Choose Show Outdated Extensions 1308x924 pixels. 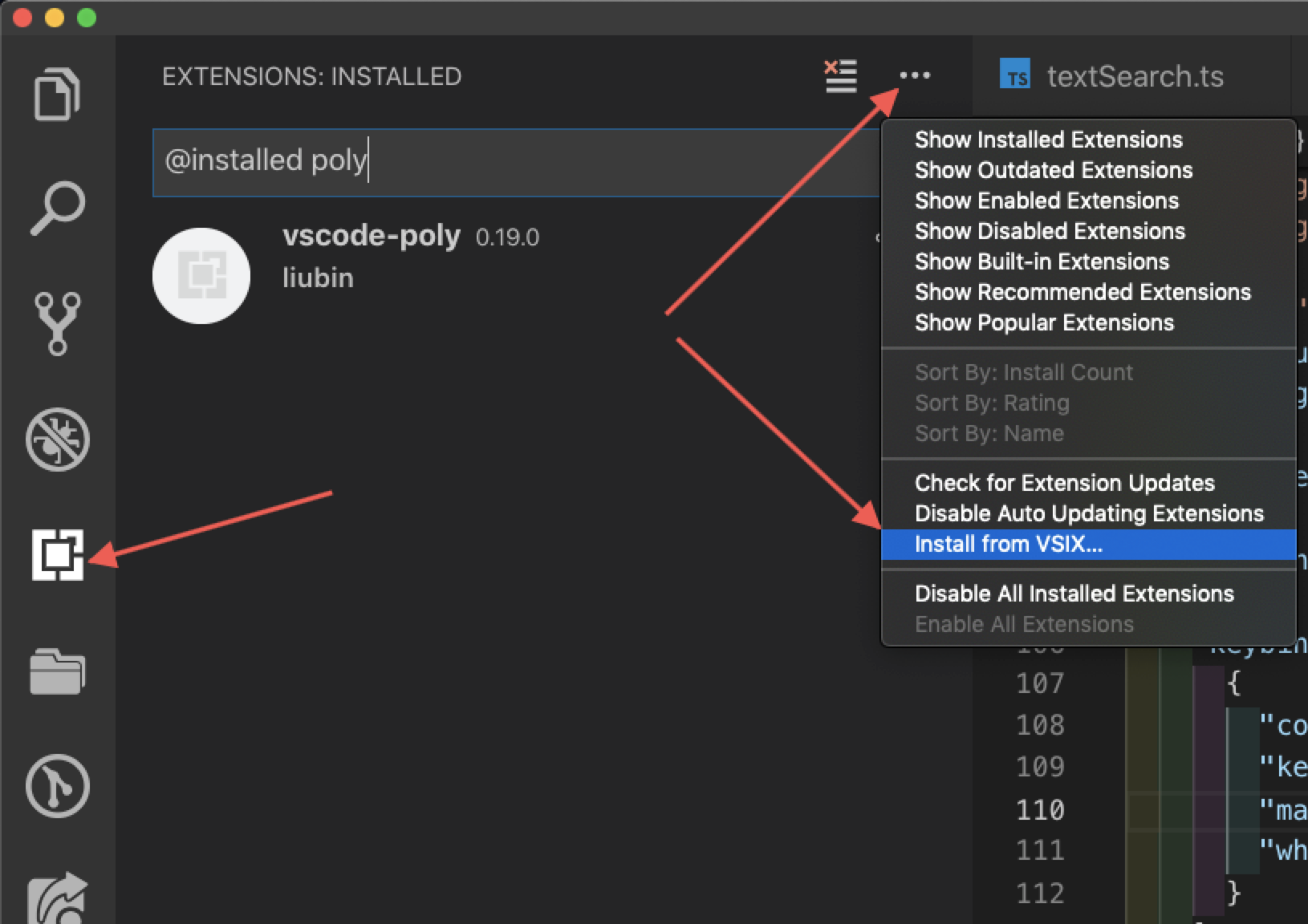tap(1053, 171)
